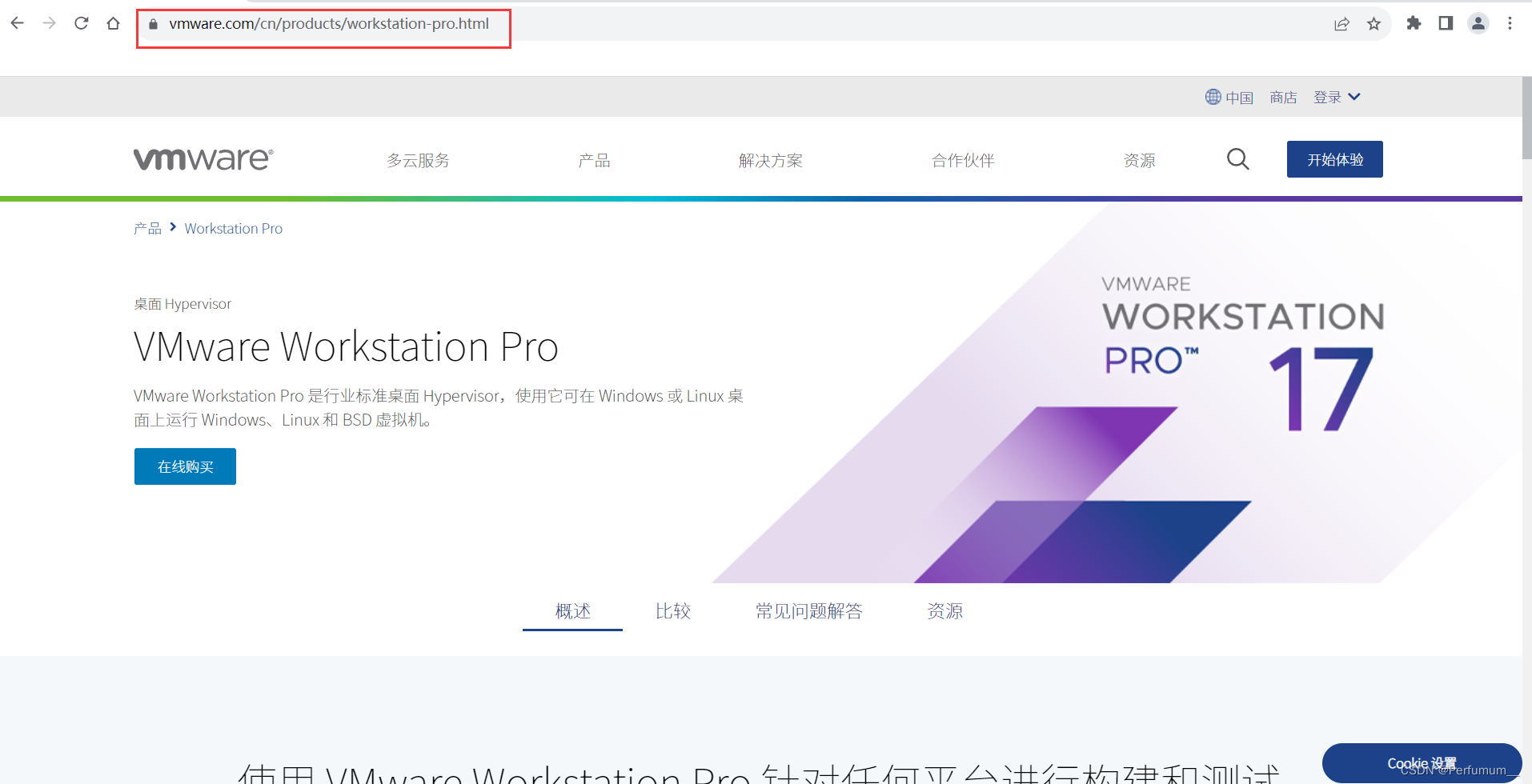Click the lock icon in the address bar
The height and width of the screenshot is (784, 1532).
click(154, 24)
